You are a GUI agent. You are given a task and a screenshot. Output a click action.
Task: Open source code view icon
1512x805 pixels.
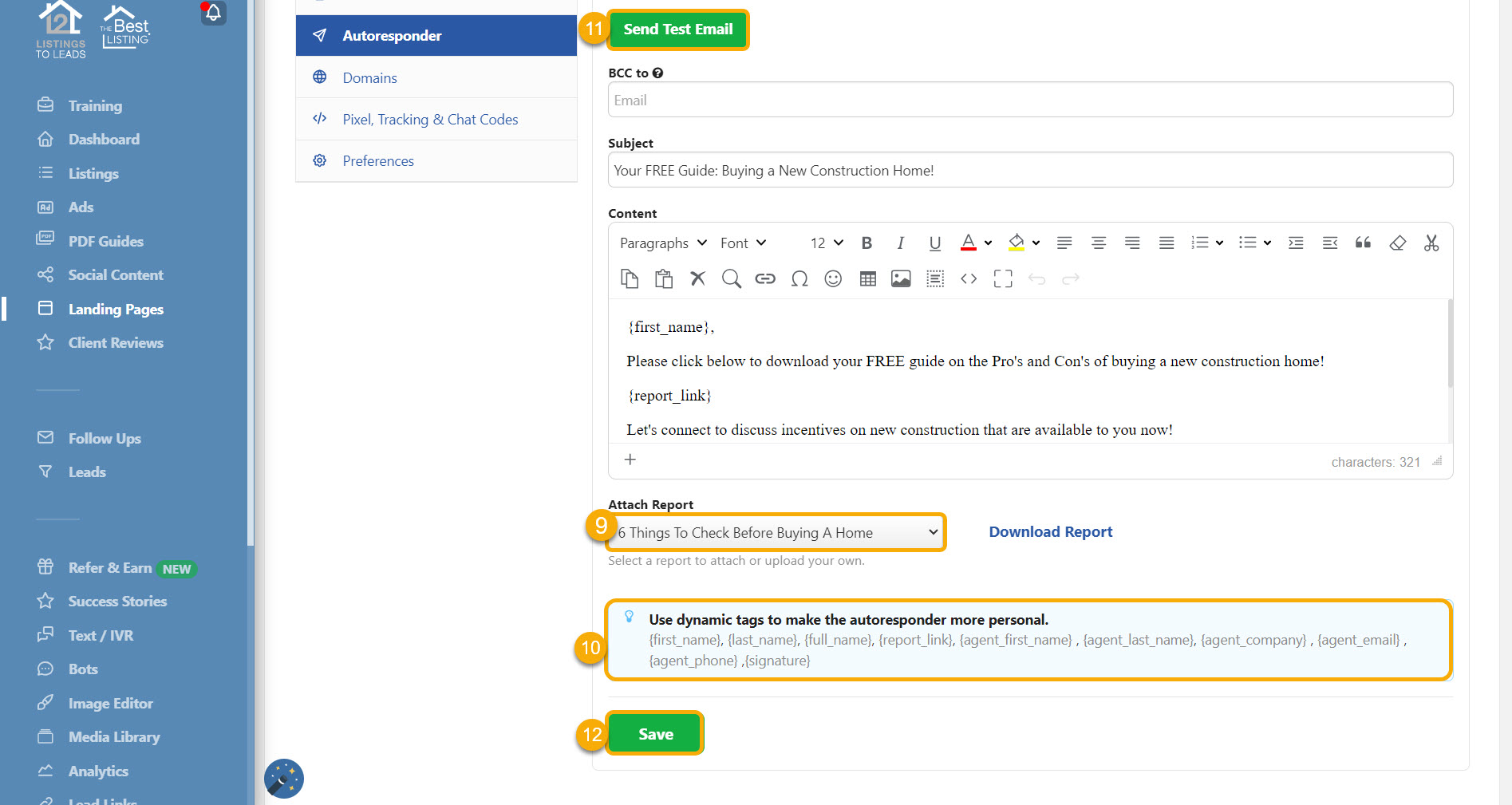tap(969, 278)
